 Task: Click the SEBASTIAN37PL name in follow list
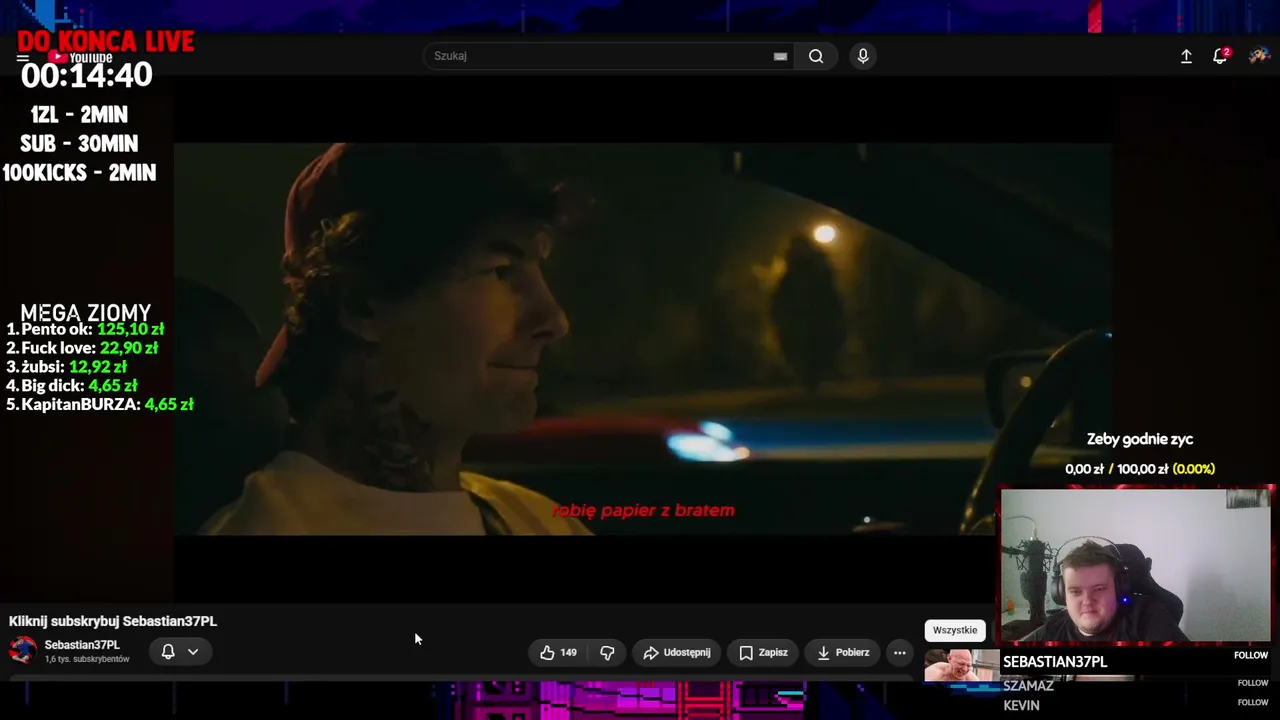pyautogui.click(x=1055, y=662)
